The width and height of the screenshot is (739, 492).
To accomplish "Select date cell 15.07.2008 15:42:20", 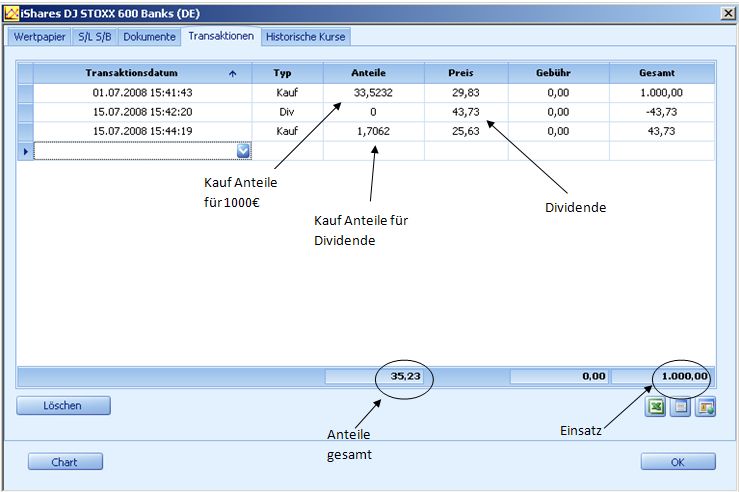I will pos(142,112).
